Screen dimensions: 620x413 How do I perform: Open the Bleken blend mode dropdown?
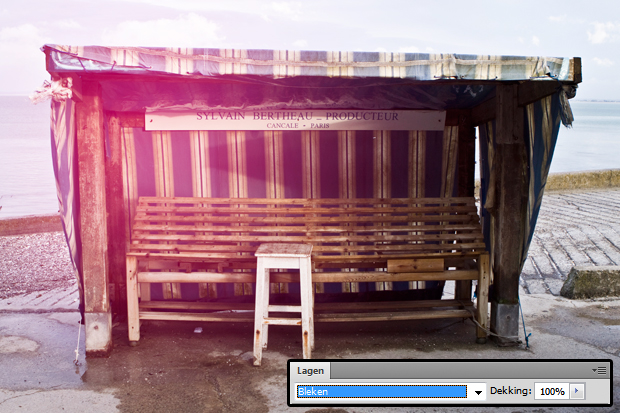478,392
